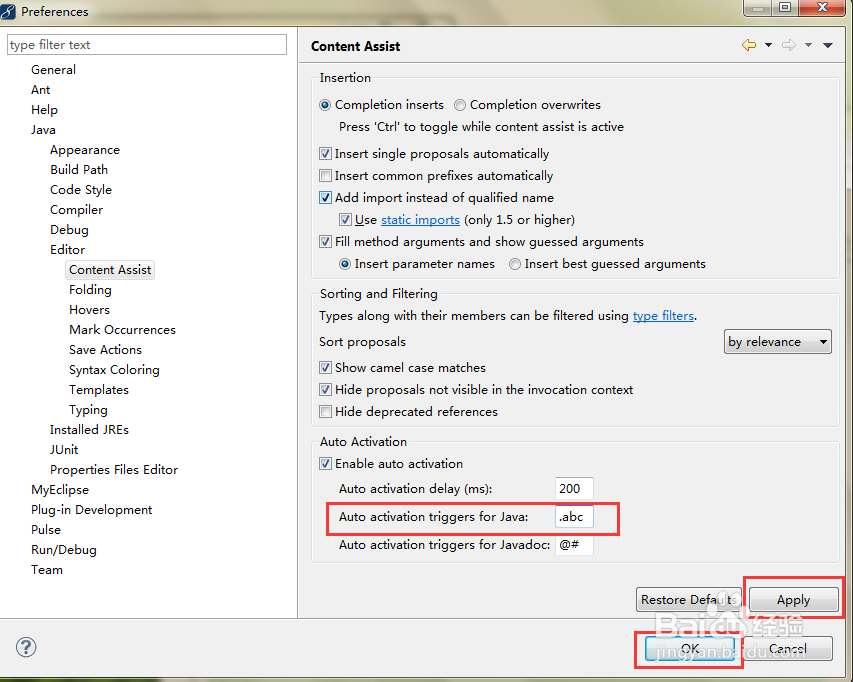Select Run/Debug in the tree
Image resolution: width=853 pixels, height=682 pixels.
tap(64, 550)
